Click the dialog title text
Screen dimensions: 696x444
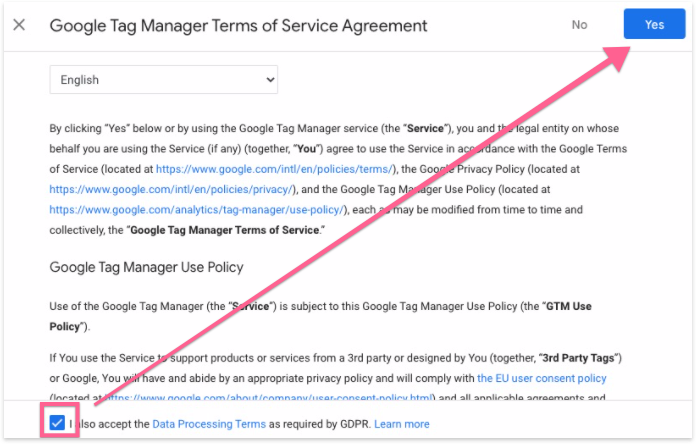click(x=238, y=26)
